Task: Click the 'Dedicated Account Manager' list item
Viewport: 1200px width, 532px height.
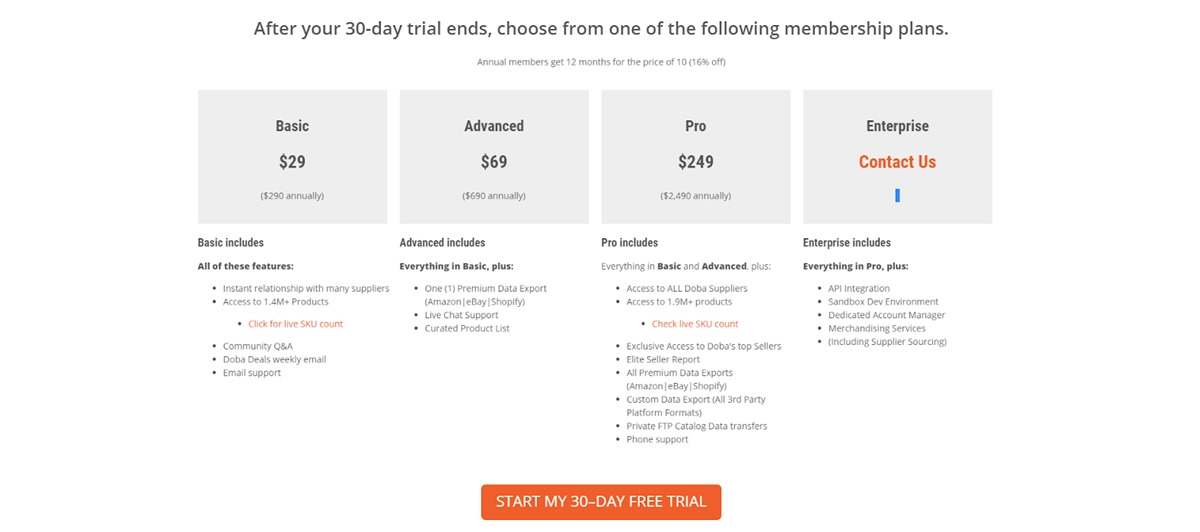Action: pyautogui.click(x=886, y=315)
